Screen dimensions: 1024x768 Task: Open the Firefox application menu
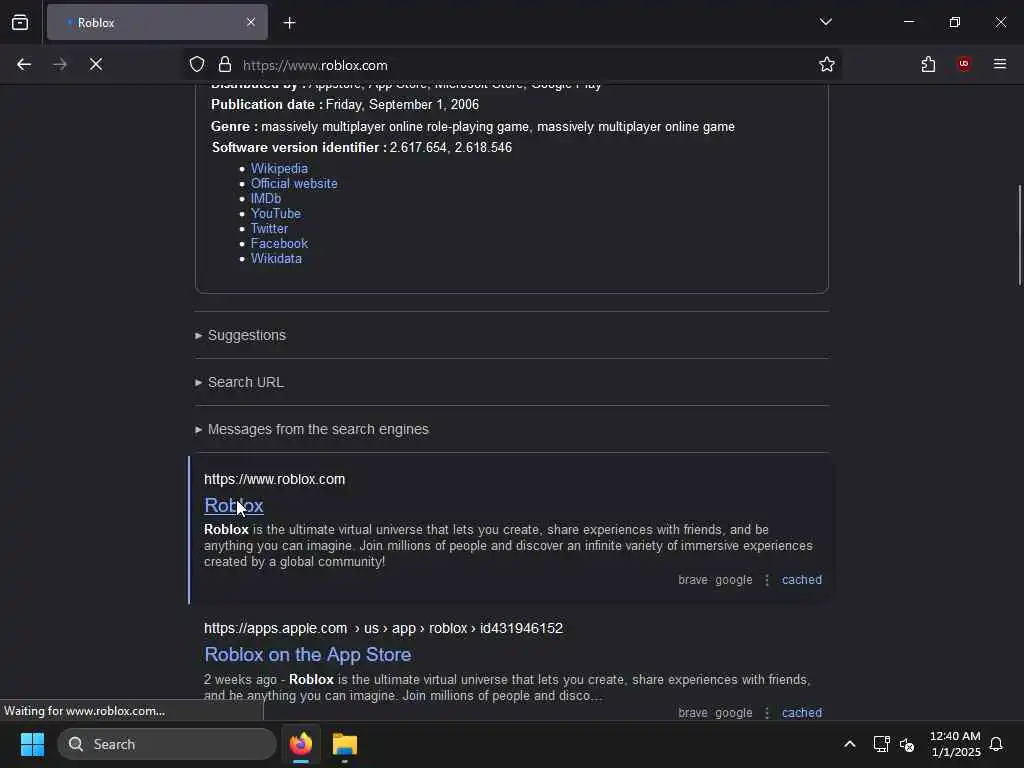point(1000,64)
